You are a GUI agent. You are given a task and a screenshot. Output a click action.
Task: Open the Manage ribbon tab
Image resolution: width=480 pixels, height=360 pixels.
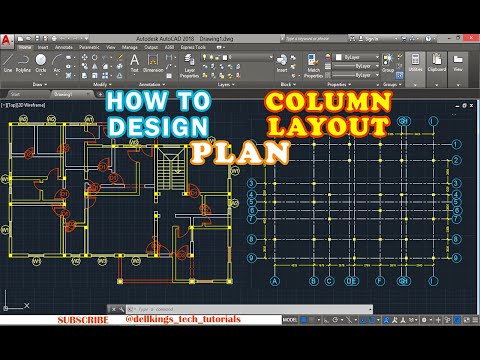(129, 47)
